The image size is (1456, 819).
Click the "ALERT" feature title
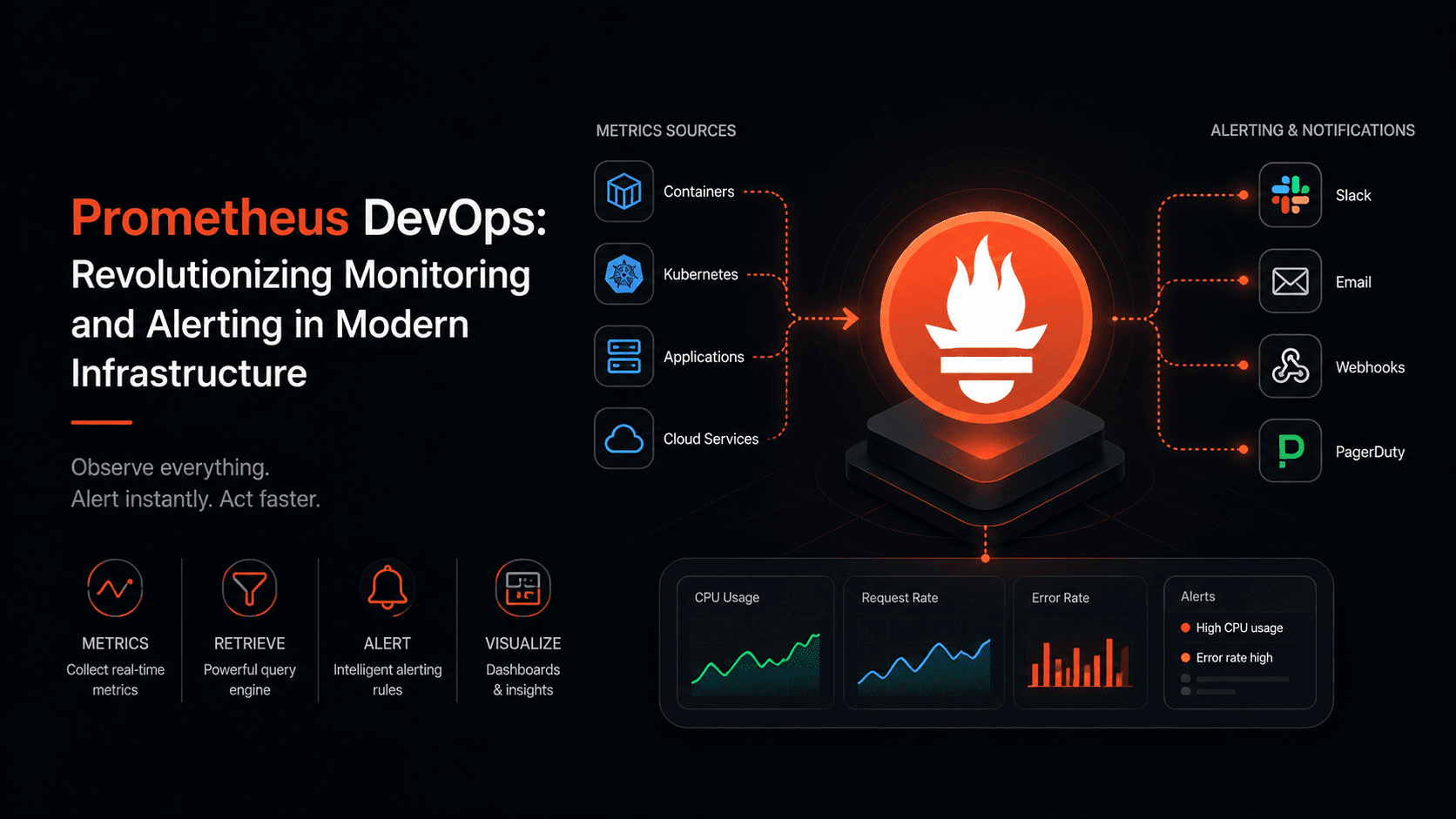[388, 643]
